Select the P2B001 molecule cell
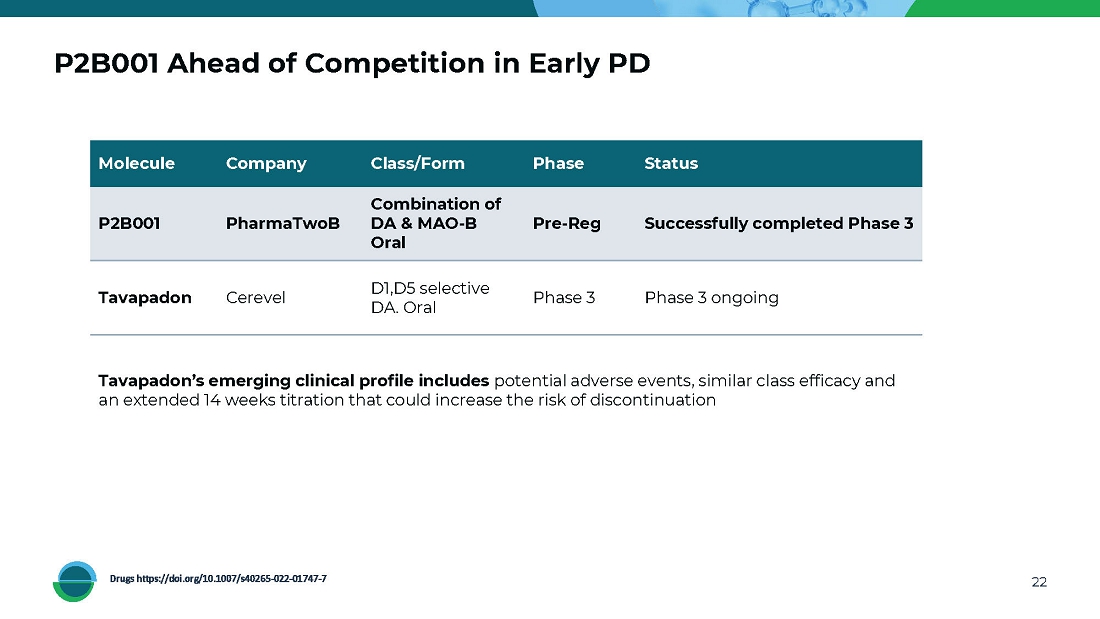 129,223
